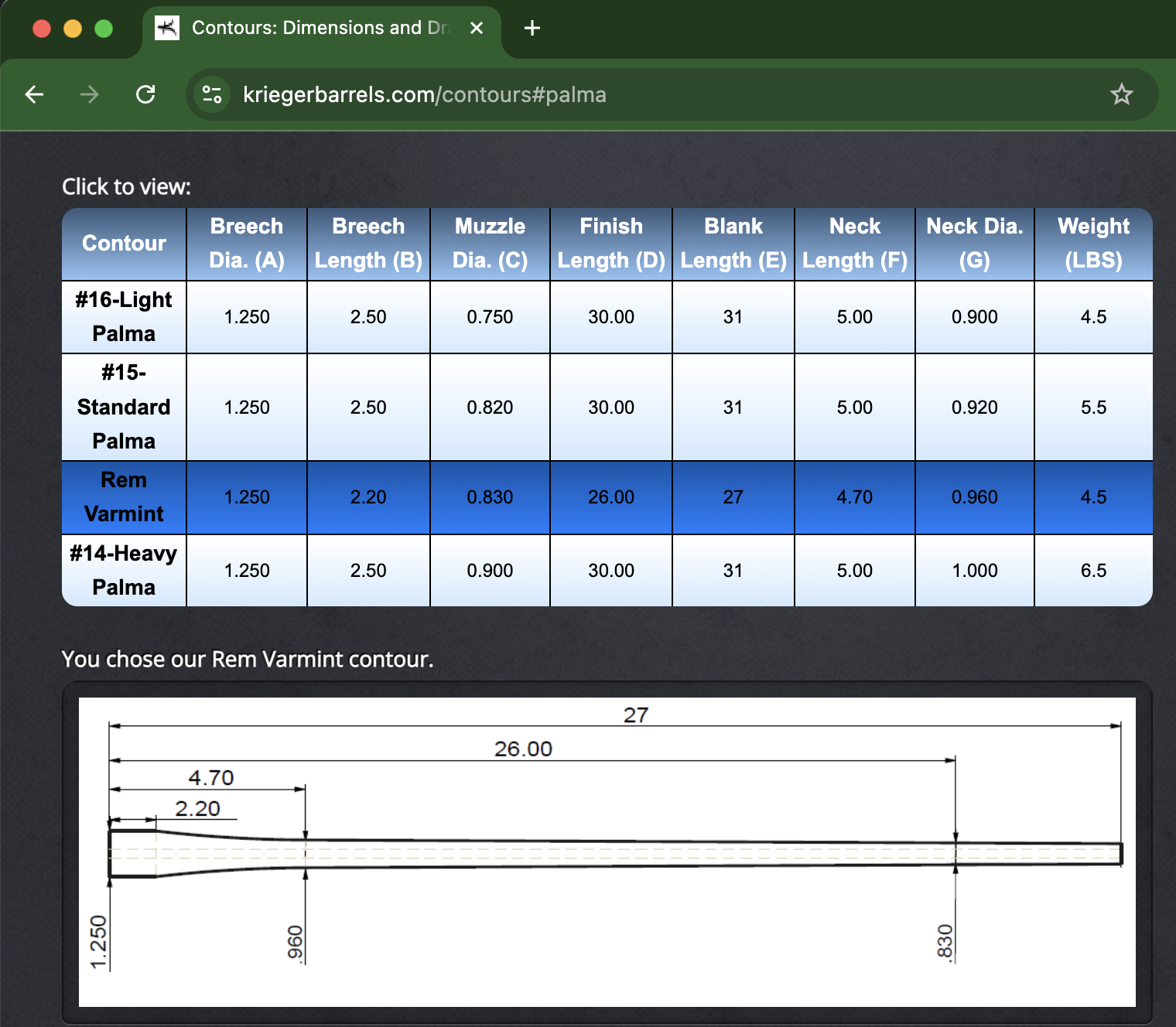Viewport: 1176px width, 1027px height.
Task: Select the Contours: Dimensions tab
Action: (x=322, y=30)
